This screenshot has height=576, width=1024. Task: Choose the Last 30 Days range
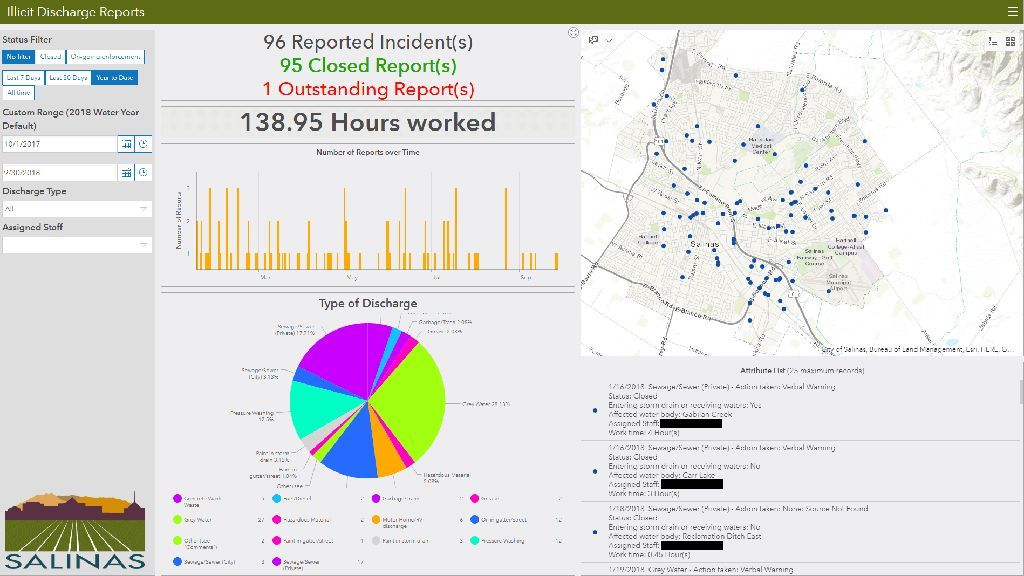coord(68,77)
